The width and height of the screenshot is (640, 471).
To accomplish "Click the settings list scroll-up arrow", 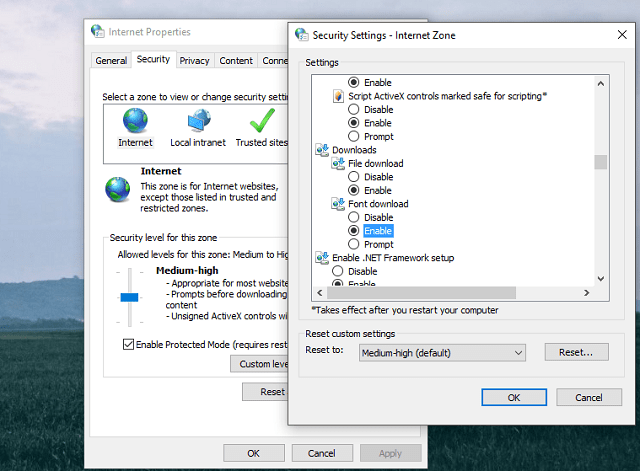I will pos(600,84).
